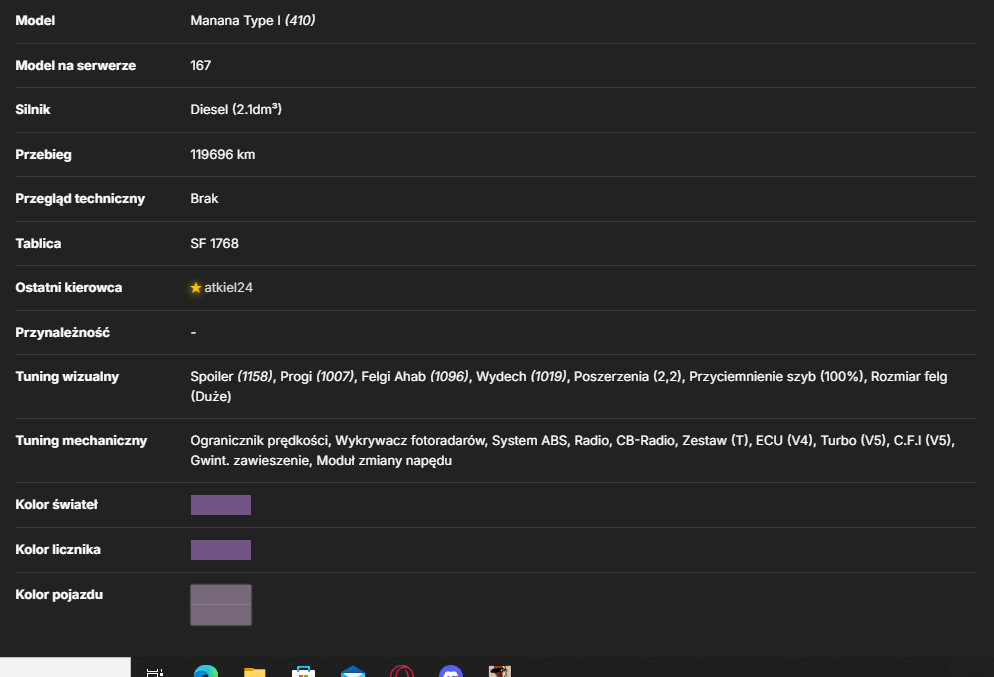Open the Mail app icon
The height and width of the screenshot is (677, 994).
[x=352, y=672]
